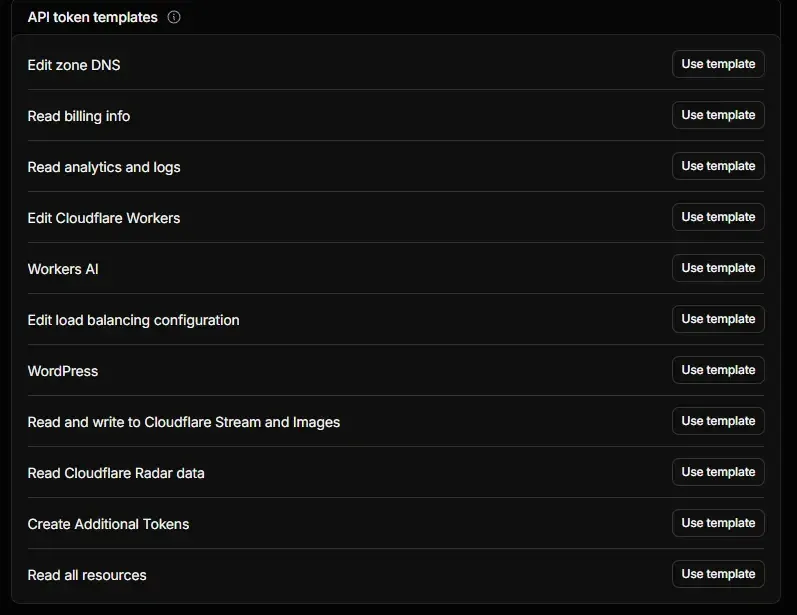797x615 pixels.
Task: Click the info icon beside API token templates
Action: tap(174, 17)
